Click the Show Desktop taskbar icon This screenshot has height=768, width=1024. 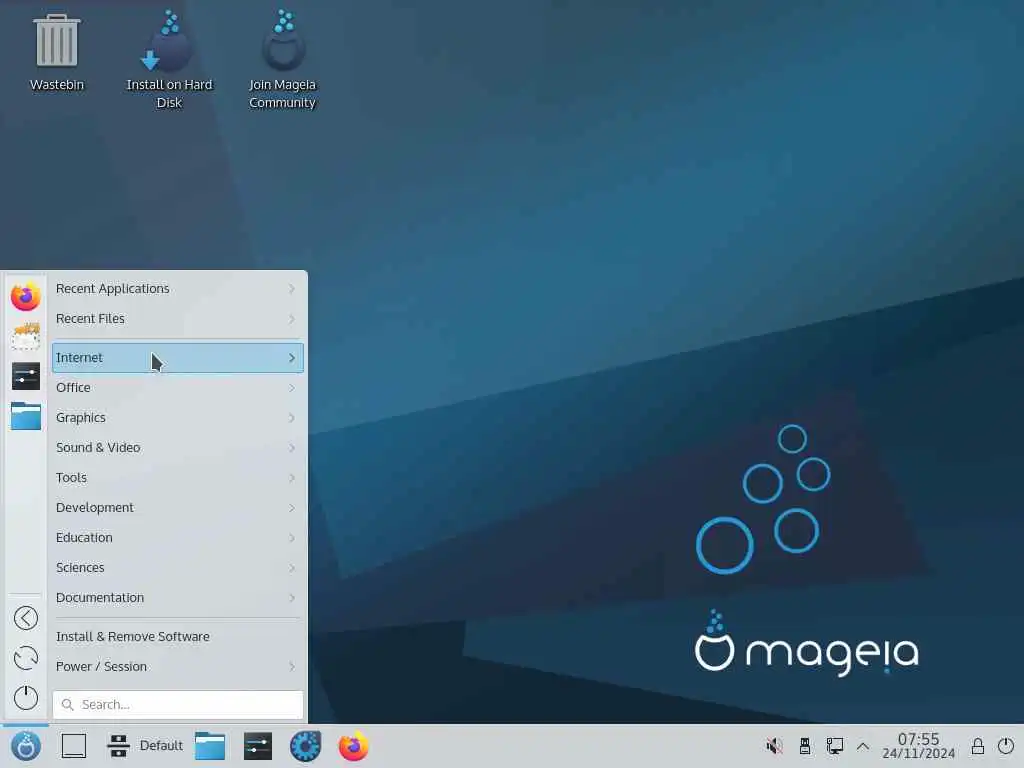[x=74, y=746]
